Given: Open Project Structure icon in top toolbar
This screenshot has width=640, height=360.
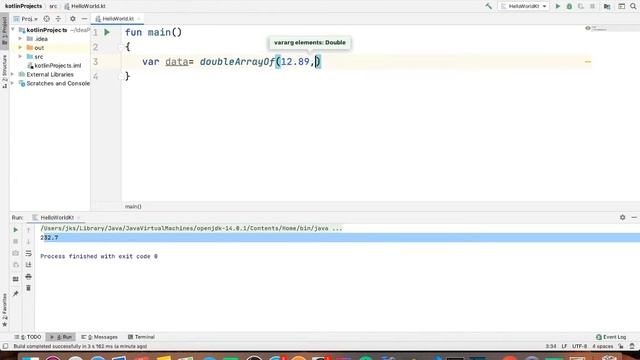Looking at the screenshot, I should pos(607,6).
